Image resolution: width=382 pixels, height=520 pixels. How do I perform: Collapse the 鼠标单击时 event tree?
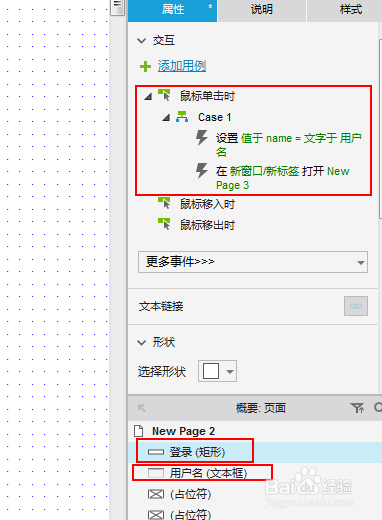148,96
